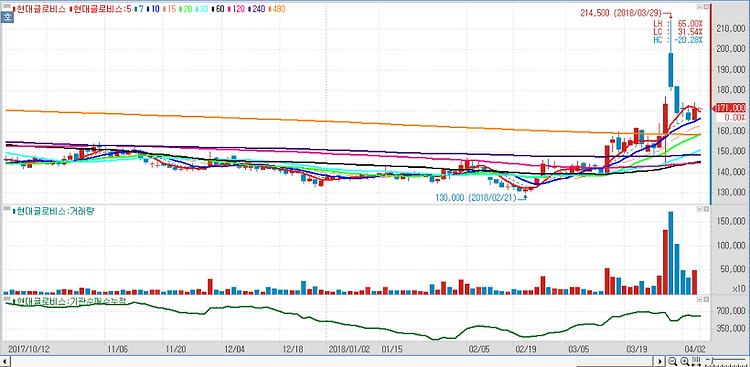The width and height of the screenshot is (750, 367).
Task: Click the 02/19 date label
Action: pyautogui.click(x=525, y=349)
